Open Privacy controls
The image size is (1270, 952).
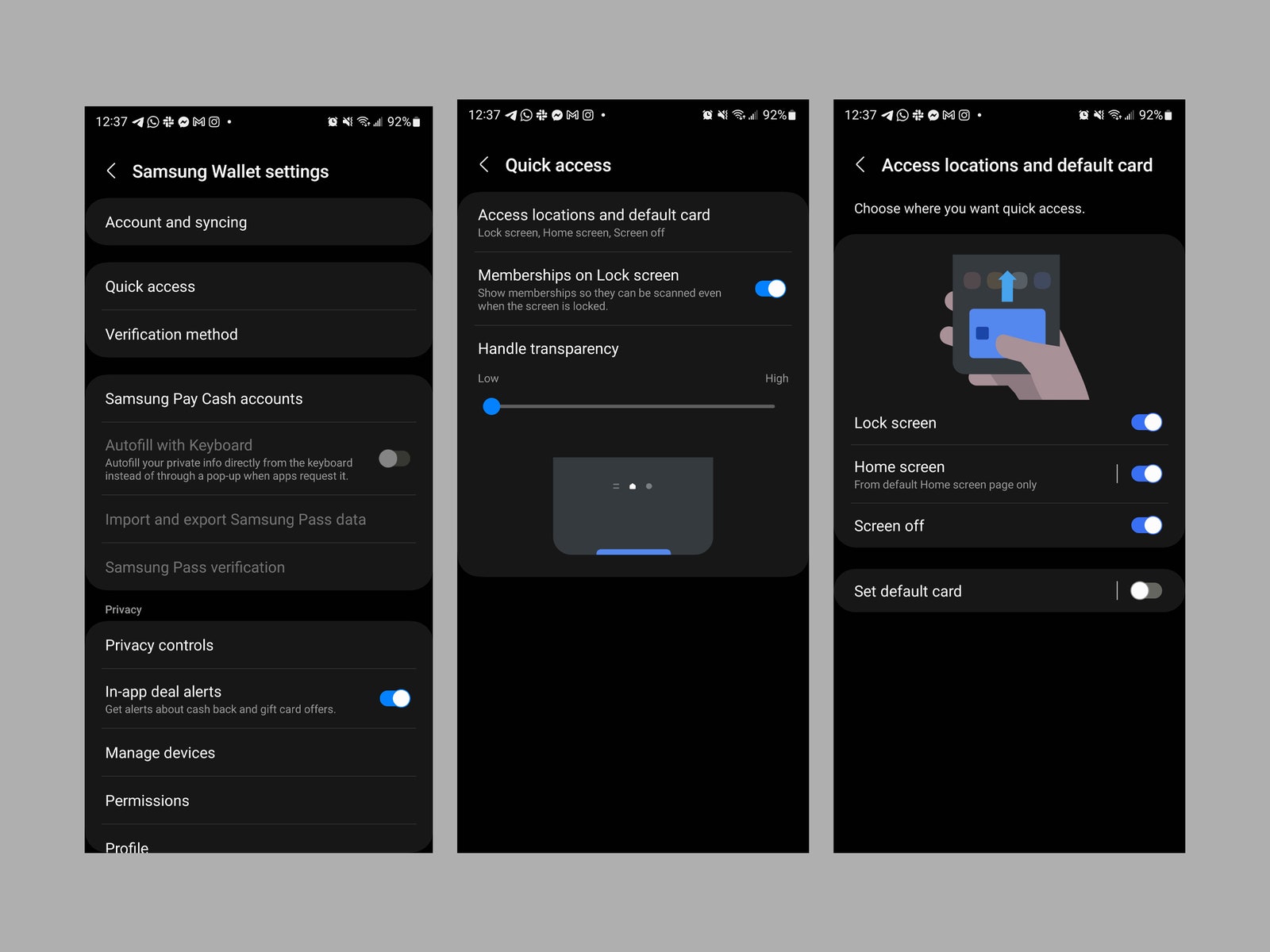click(x=259, y=645)
